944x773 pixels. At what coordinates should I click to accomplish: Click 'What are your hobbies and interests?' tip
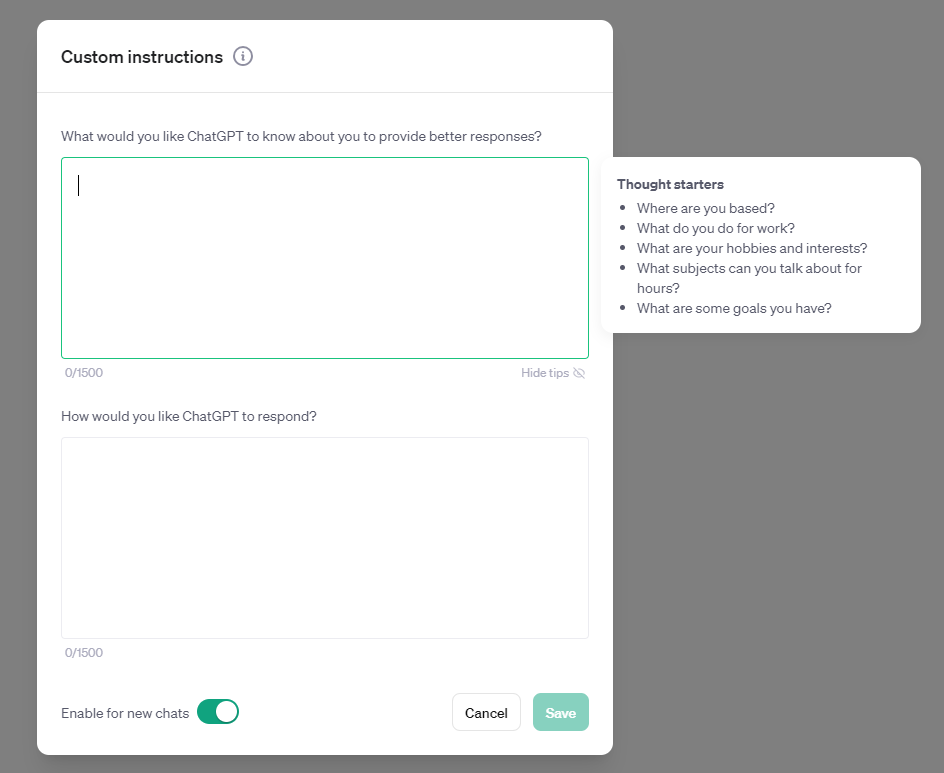(x=751, y=248)
